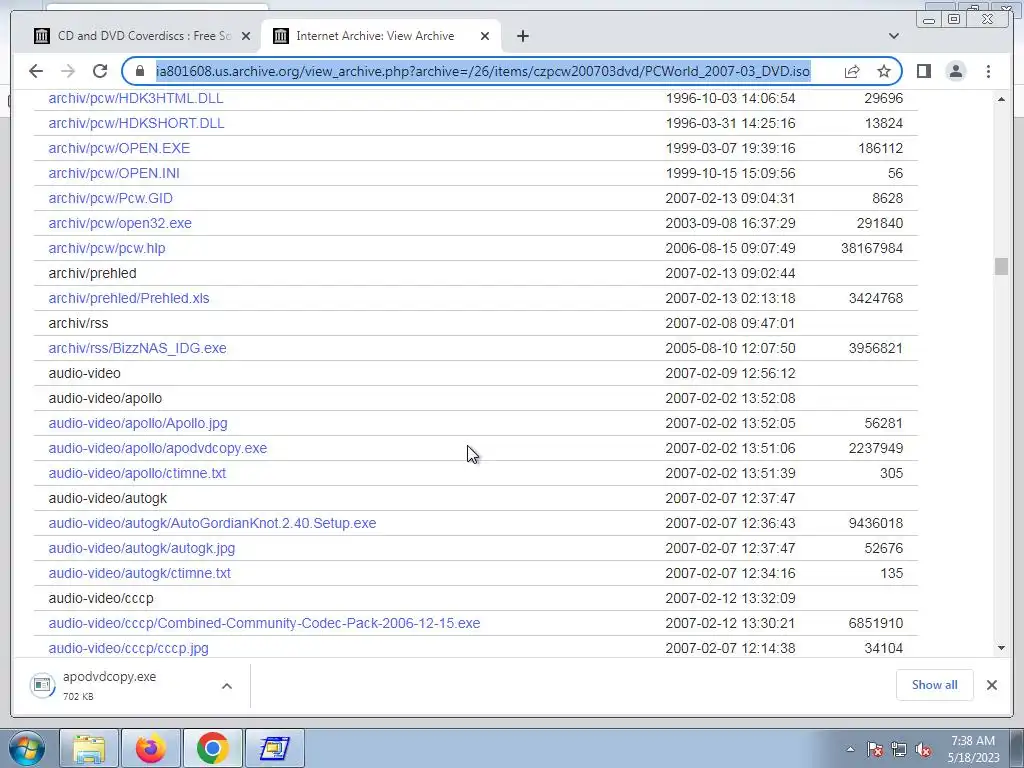Image resolution: width=1024 pixels, height=768 pixels.
Task: Bookmark this page with the star
Action: [884, 71]
